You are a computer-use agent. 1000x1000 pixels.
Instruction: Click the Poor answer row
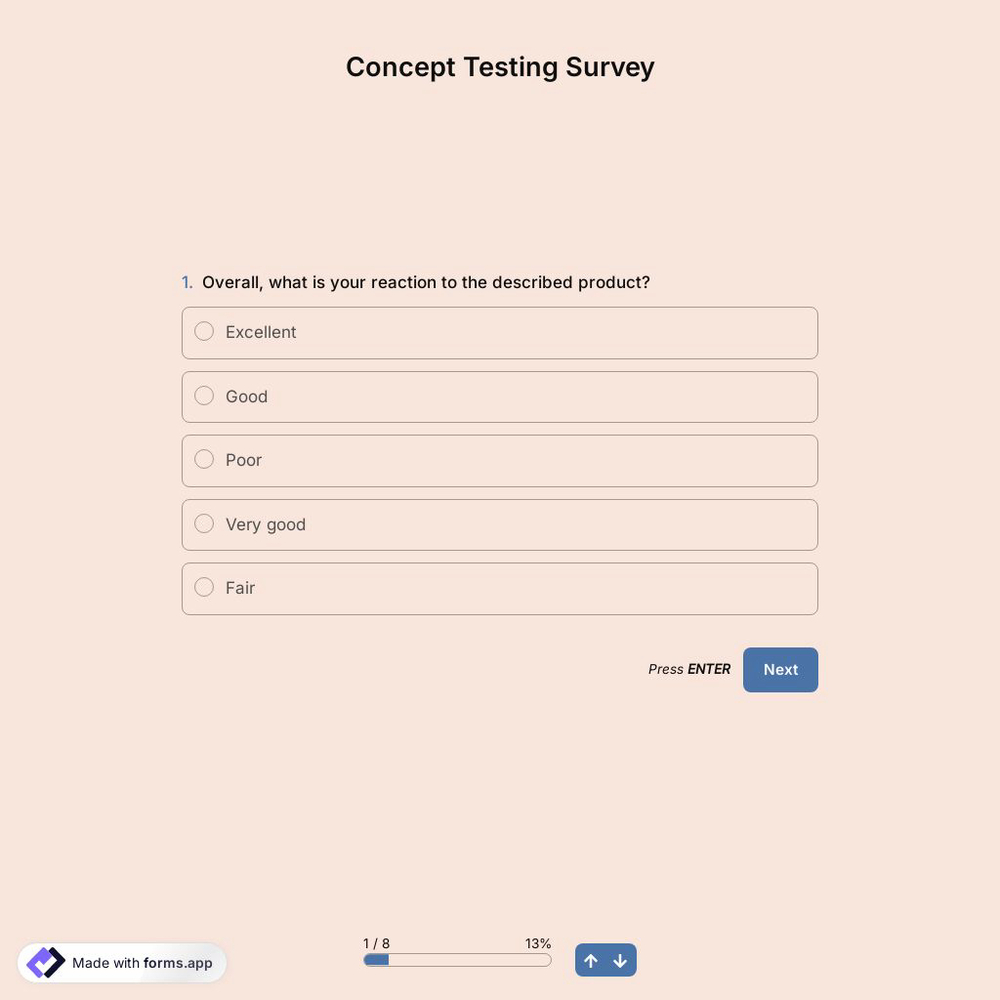point(500,460)
